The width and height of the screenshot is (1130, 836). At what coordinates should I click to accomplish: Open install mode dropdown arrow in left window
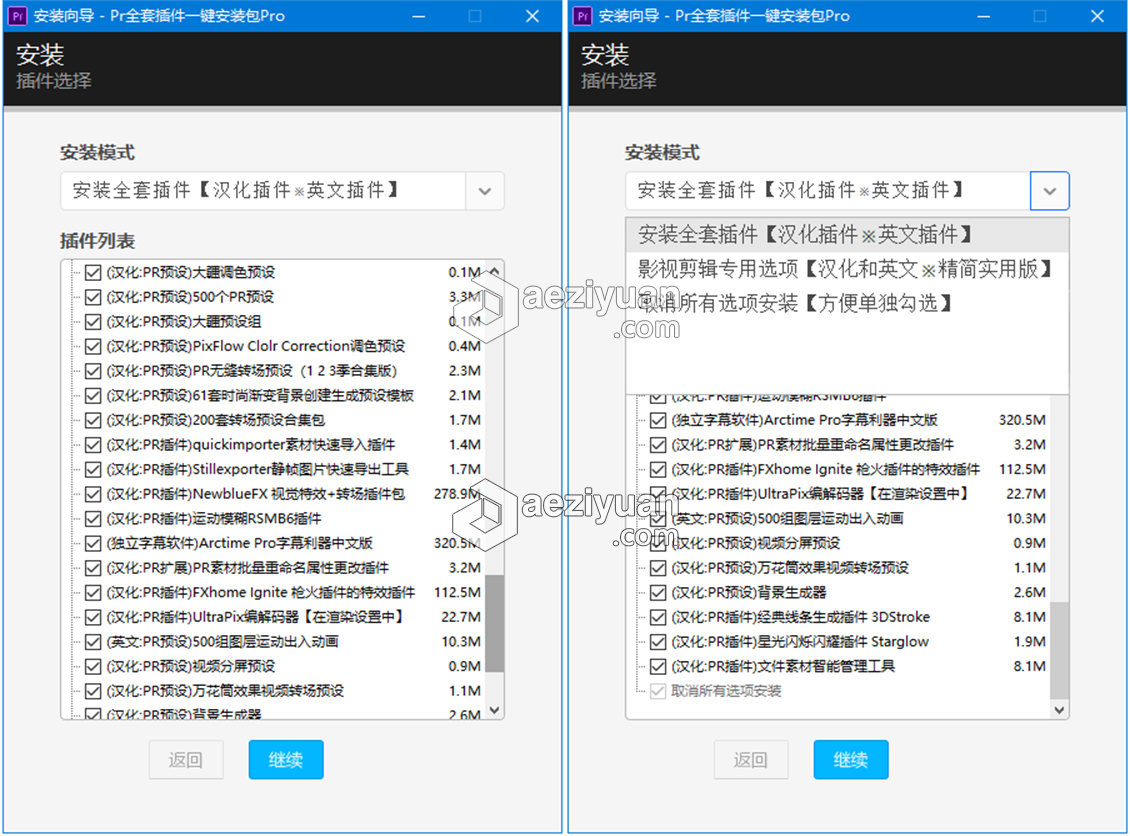(485, 191)
